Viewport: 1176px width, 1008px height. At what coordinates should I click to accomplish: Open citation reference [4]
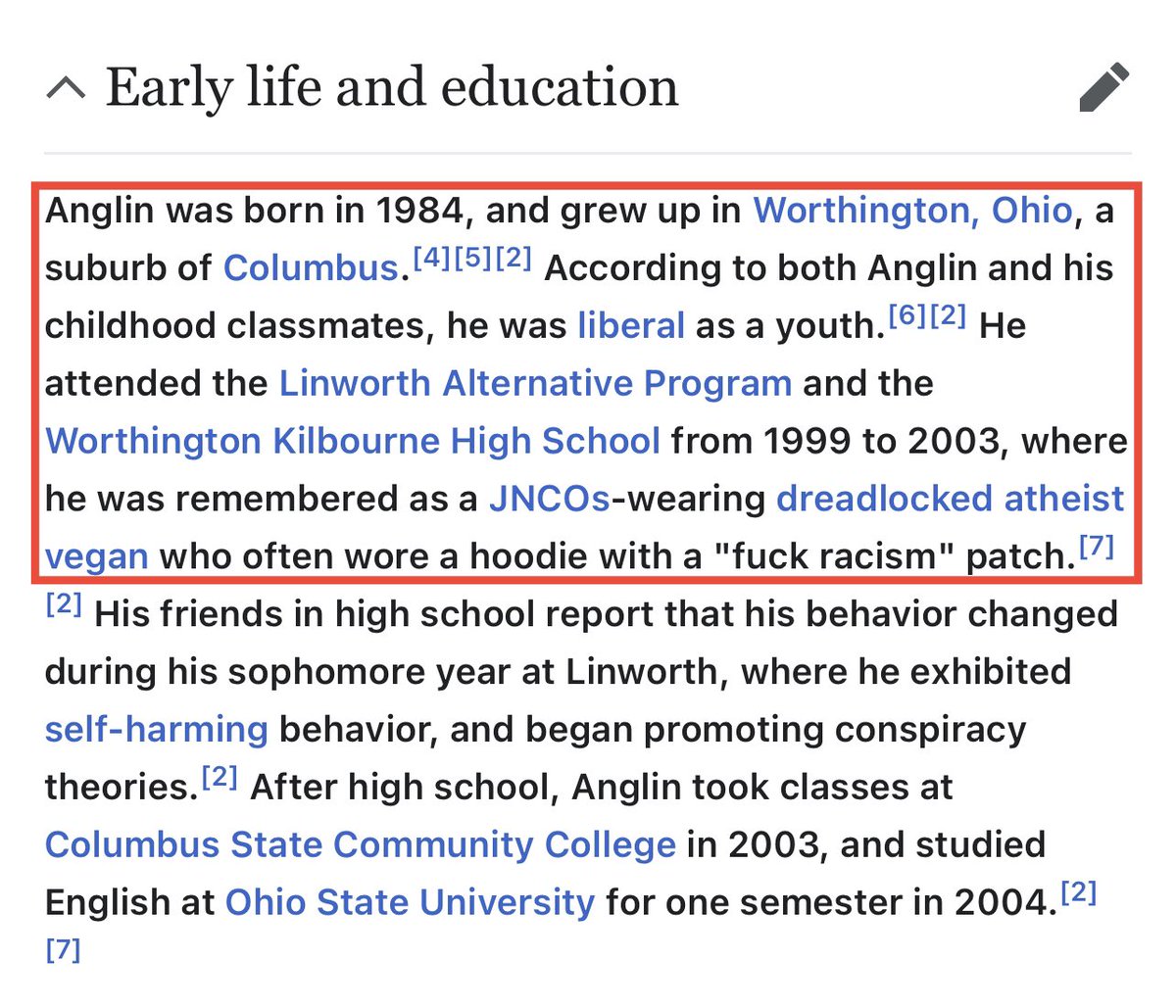pyautogui.click(x=431, y=259)
